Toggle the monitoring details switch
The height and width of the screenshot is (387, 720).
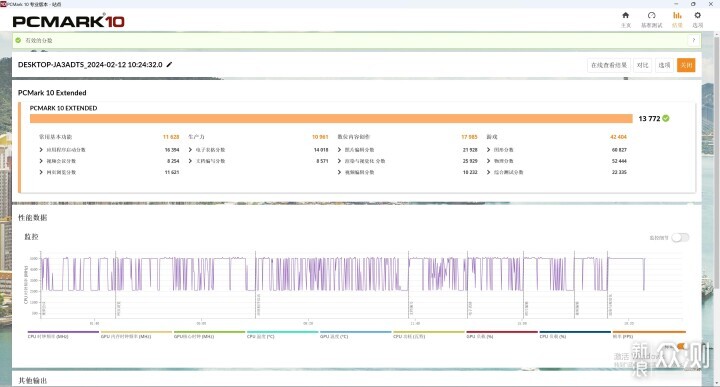click(x=680, y=237)
